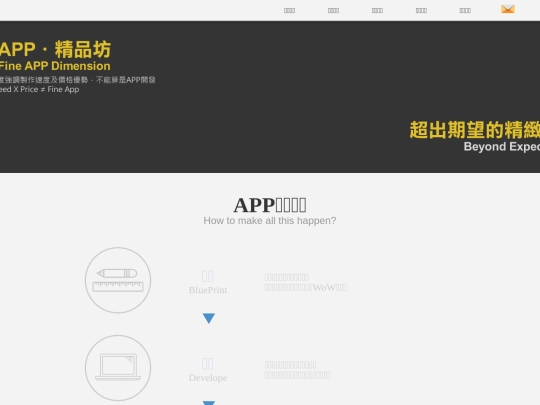Click the "Fine APP Dimension" subtitle

click(55, 66)
